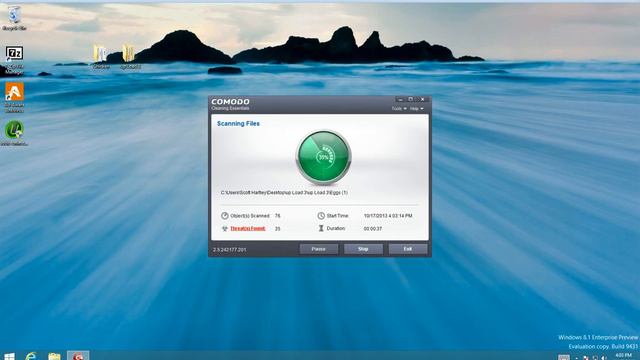Launch Internet Explorer from taskbar

click(31, 356)
